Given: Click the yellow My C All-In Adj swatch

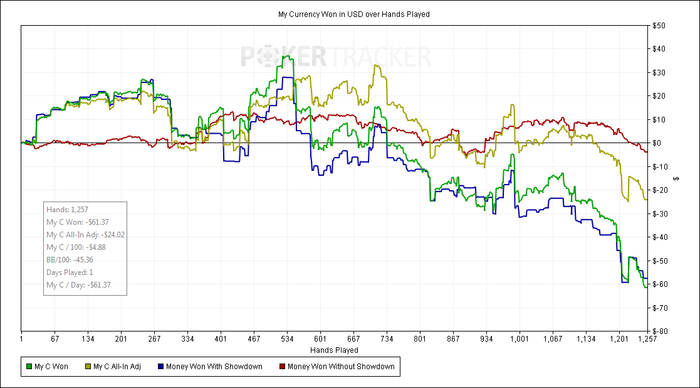Looking at the screenshot, I should (88, 367).
